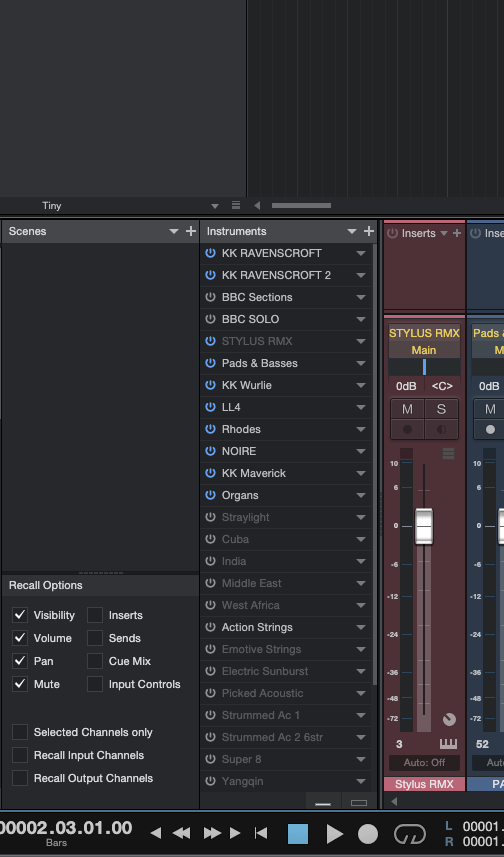Viewport: 504px width, 857px height.
Task: Click power icon next to Straylight
Action: point(210,517)
